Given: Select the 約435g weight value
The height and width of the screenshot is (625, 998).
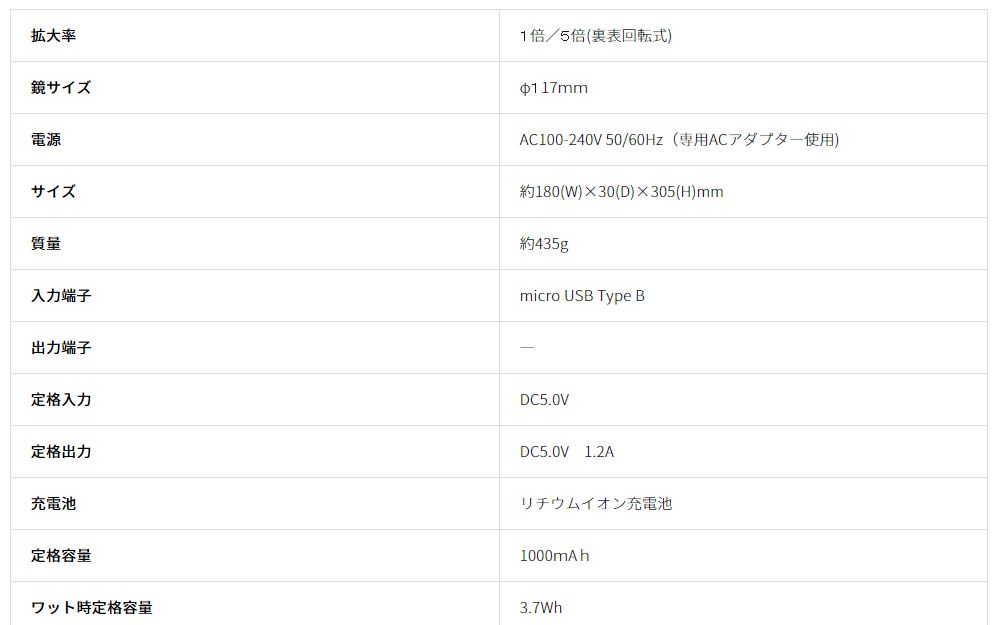Looking at the screenshot, I should pos(544,244).
